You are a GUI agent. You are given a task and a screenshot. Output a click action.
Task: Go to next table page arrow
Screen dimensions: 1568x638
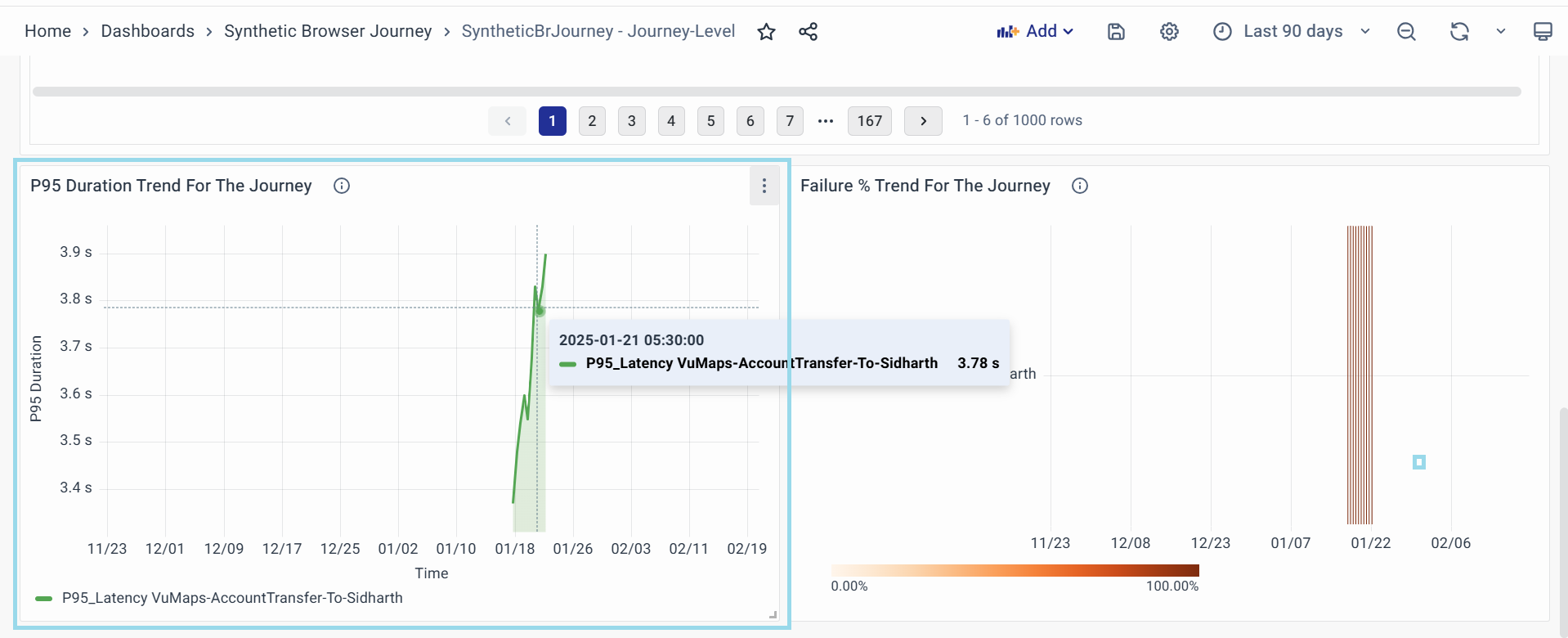point(923,121)
